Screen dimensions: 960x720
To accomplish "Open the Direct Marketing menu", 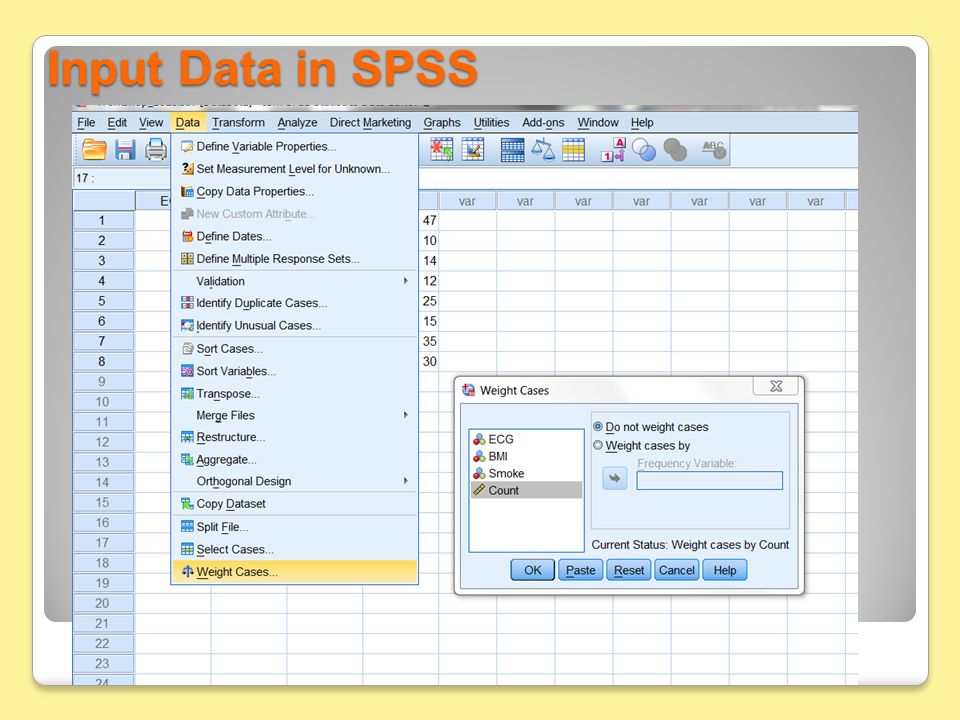I will (370, 122).
